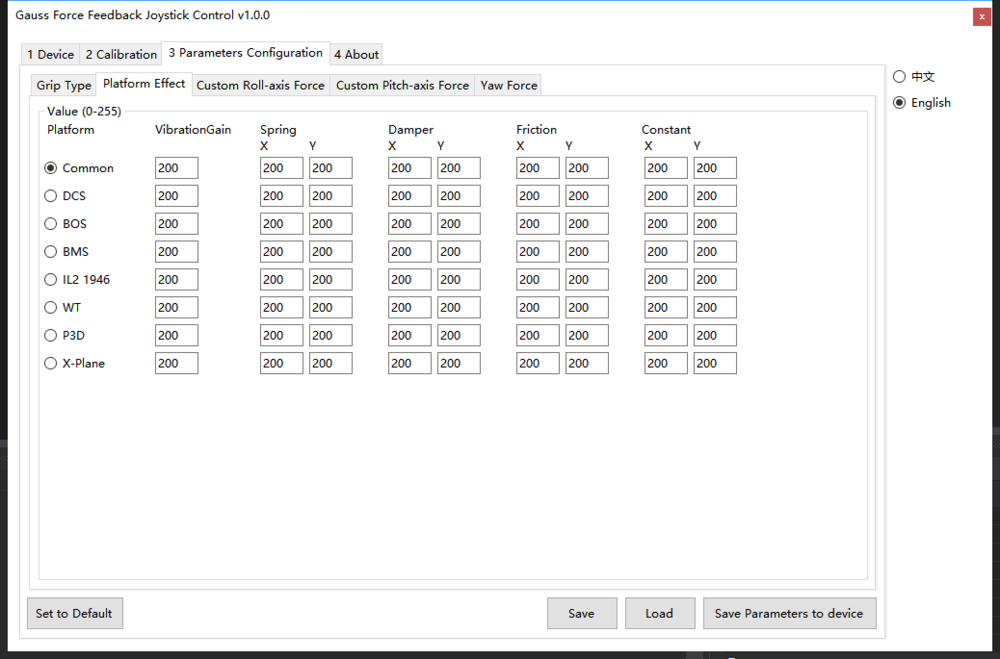This screenshot has height=659, width=1000.
Task: Switch to the Grip Type sub-tab
Action: (64, 85)
